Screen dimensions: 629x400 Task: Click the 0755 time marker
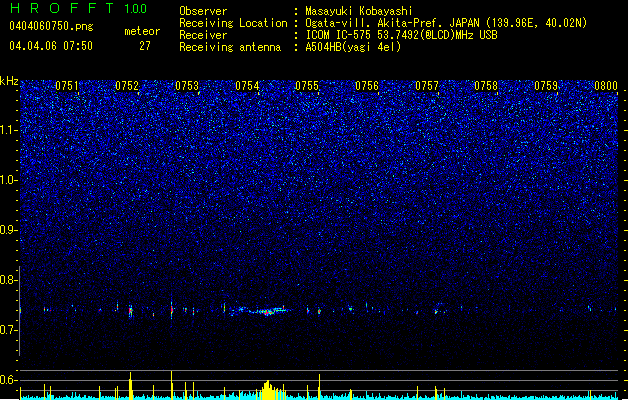(x=307, y=86)
